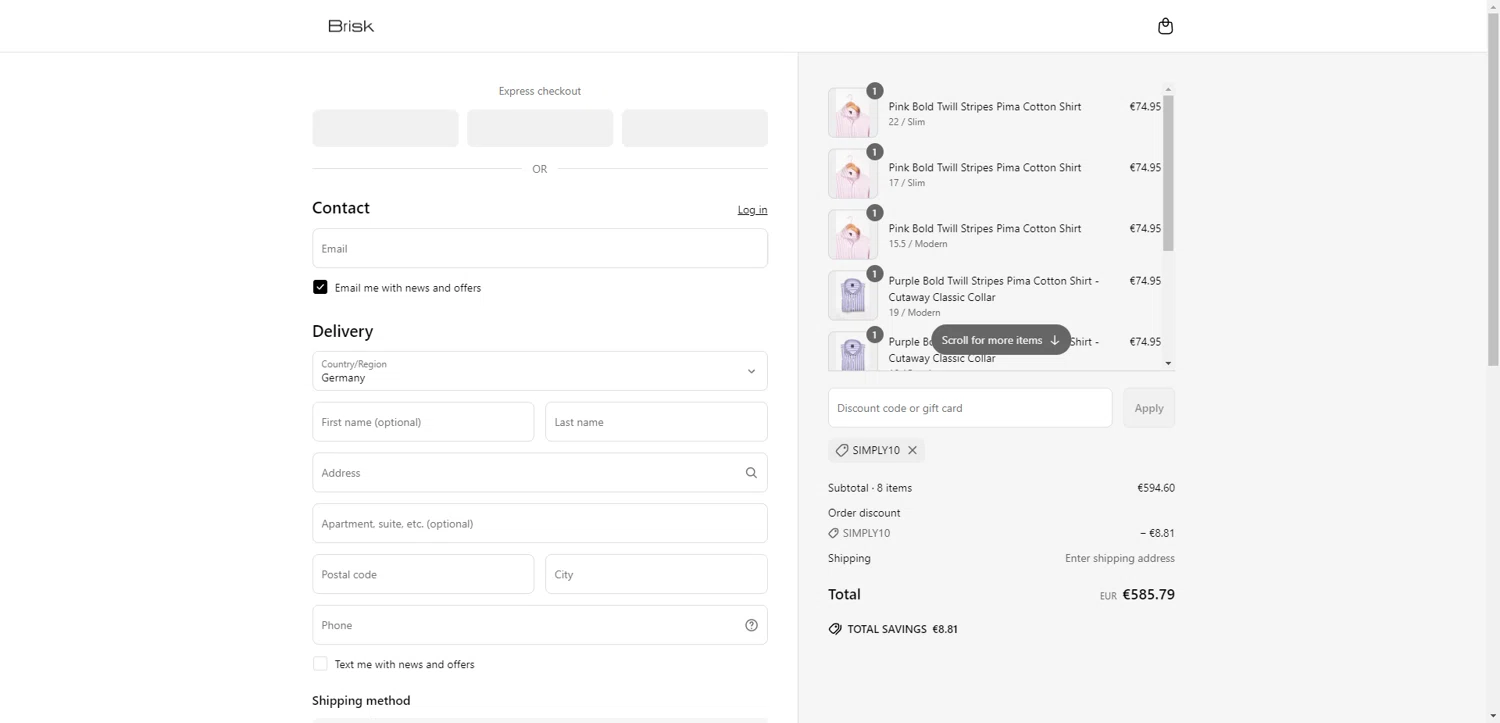Click the Apply discount button

[x=1149, y=408]
